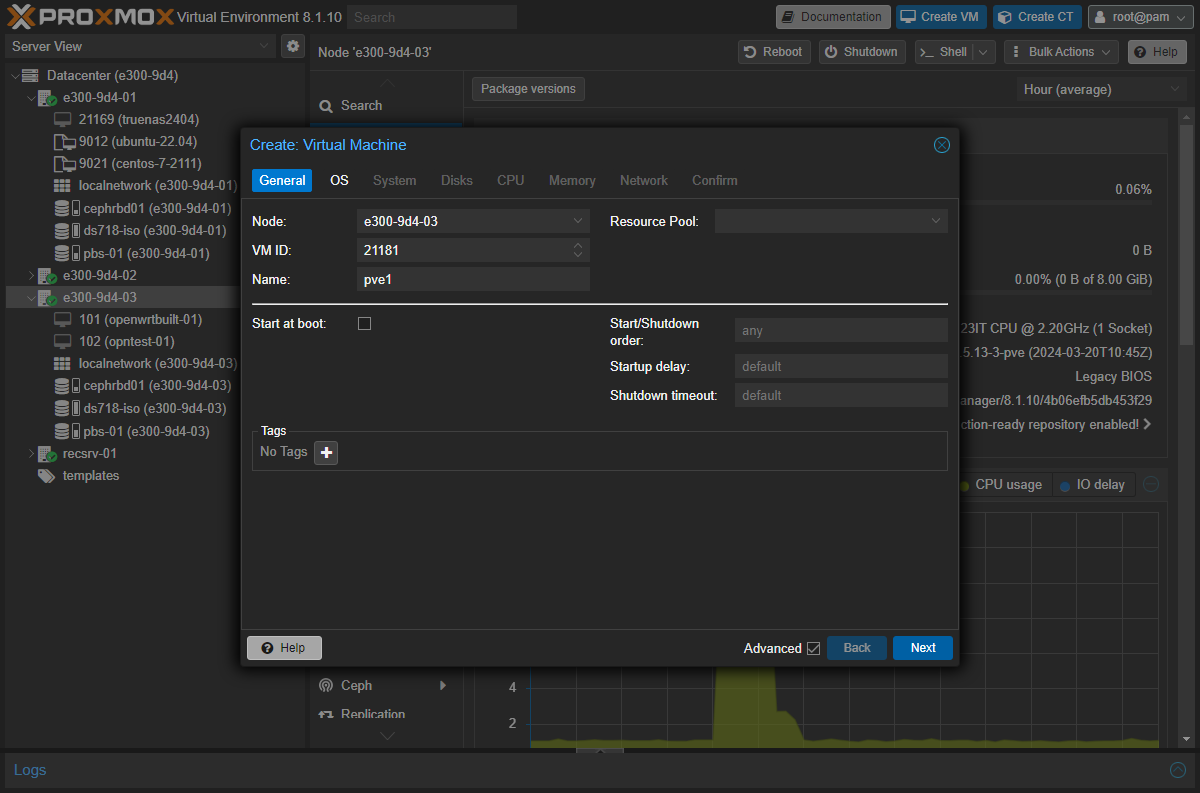Collapse the e300-9d4-03 node
The image size is (1200, 793).
(31, 298)
